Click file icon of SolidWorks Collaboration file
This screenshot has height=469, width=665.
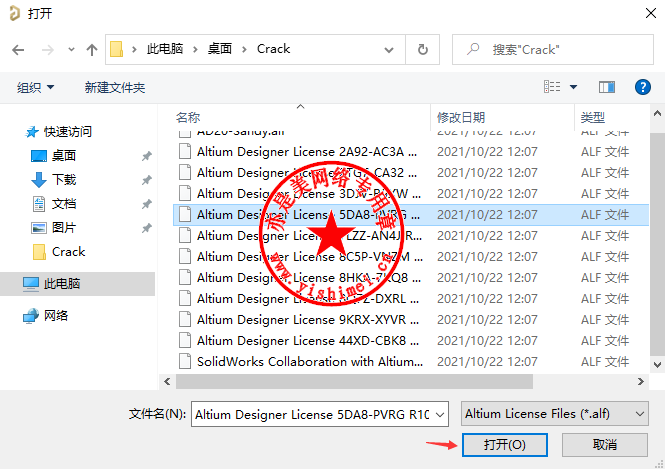coord(184,361)
